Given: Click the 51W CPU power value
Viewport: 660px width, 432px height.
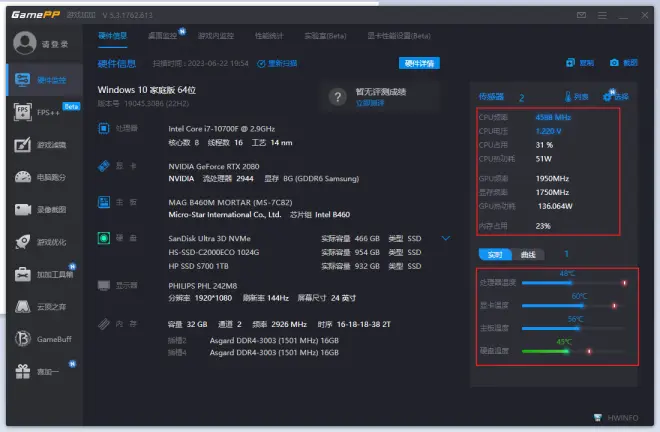Looking at the screenshot, I should (x=543, y=159).
